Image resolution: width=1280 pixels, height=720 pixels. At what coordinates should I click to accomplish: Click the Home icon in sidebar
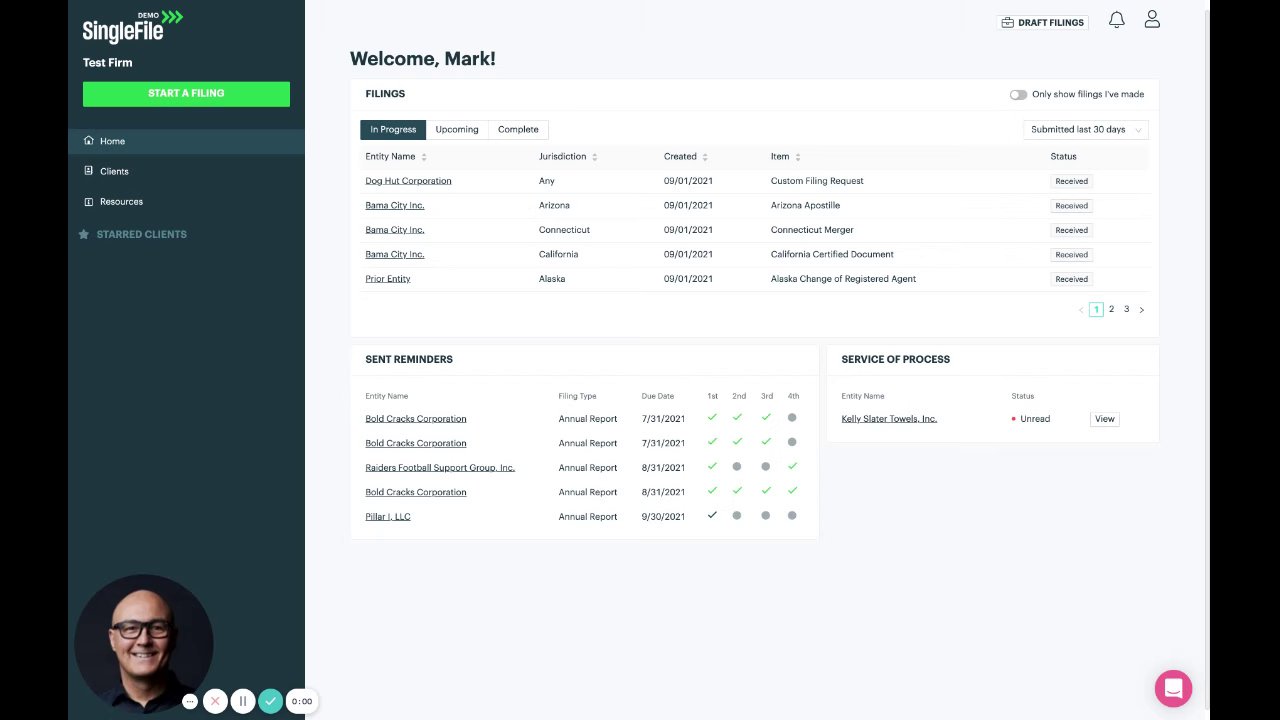point(89,141)
